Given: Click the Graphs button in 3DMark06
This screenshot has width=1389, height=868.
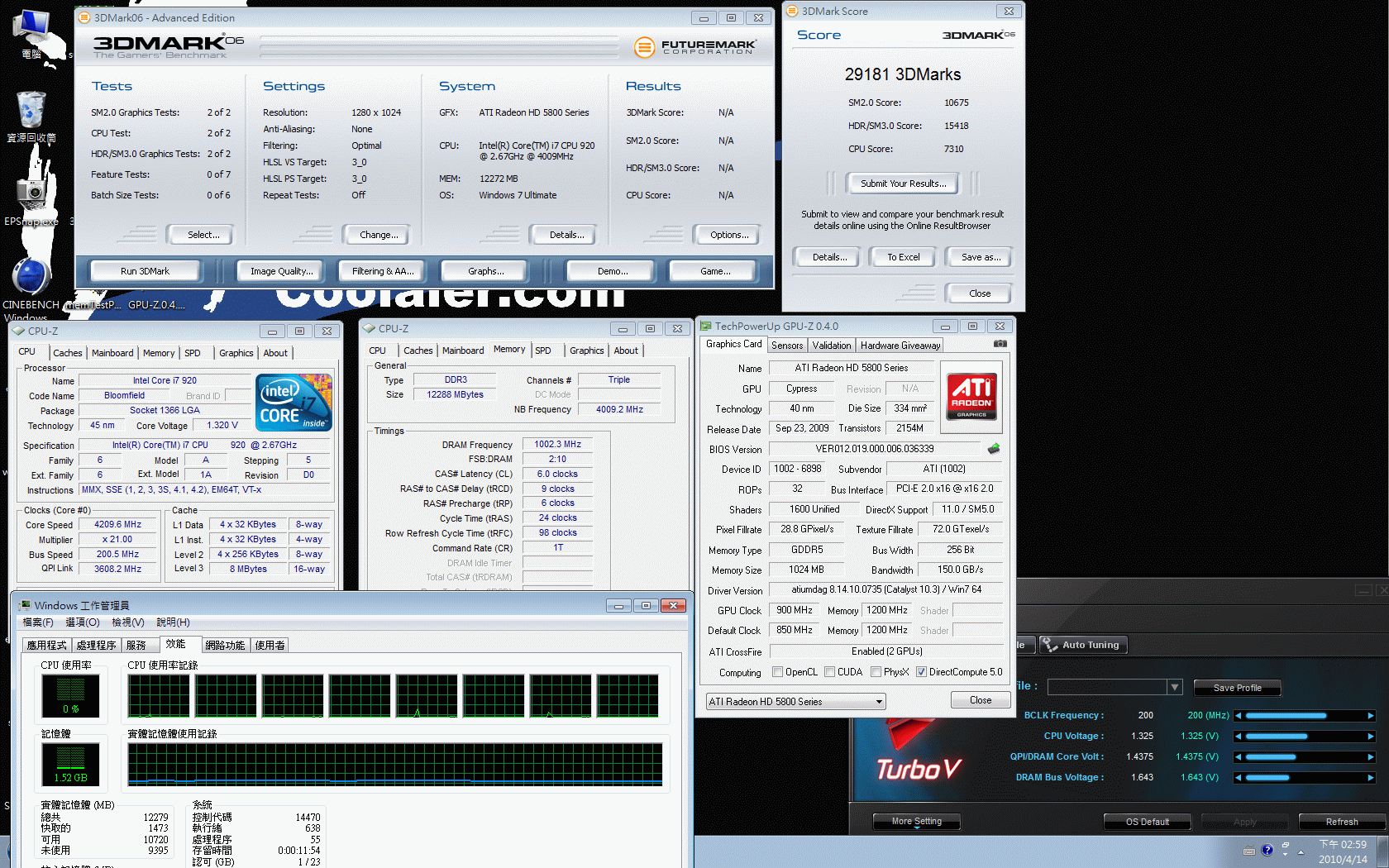Looking at the screenshot, I should tap(486, 271).
